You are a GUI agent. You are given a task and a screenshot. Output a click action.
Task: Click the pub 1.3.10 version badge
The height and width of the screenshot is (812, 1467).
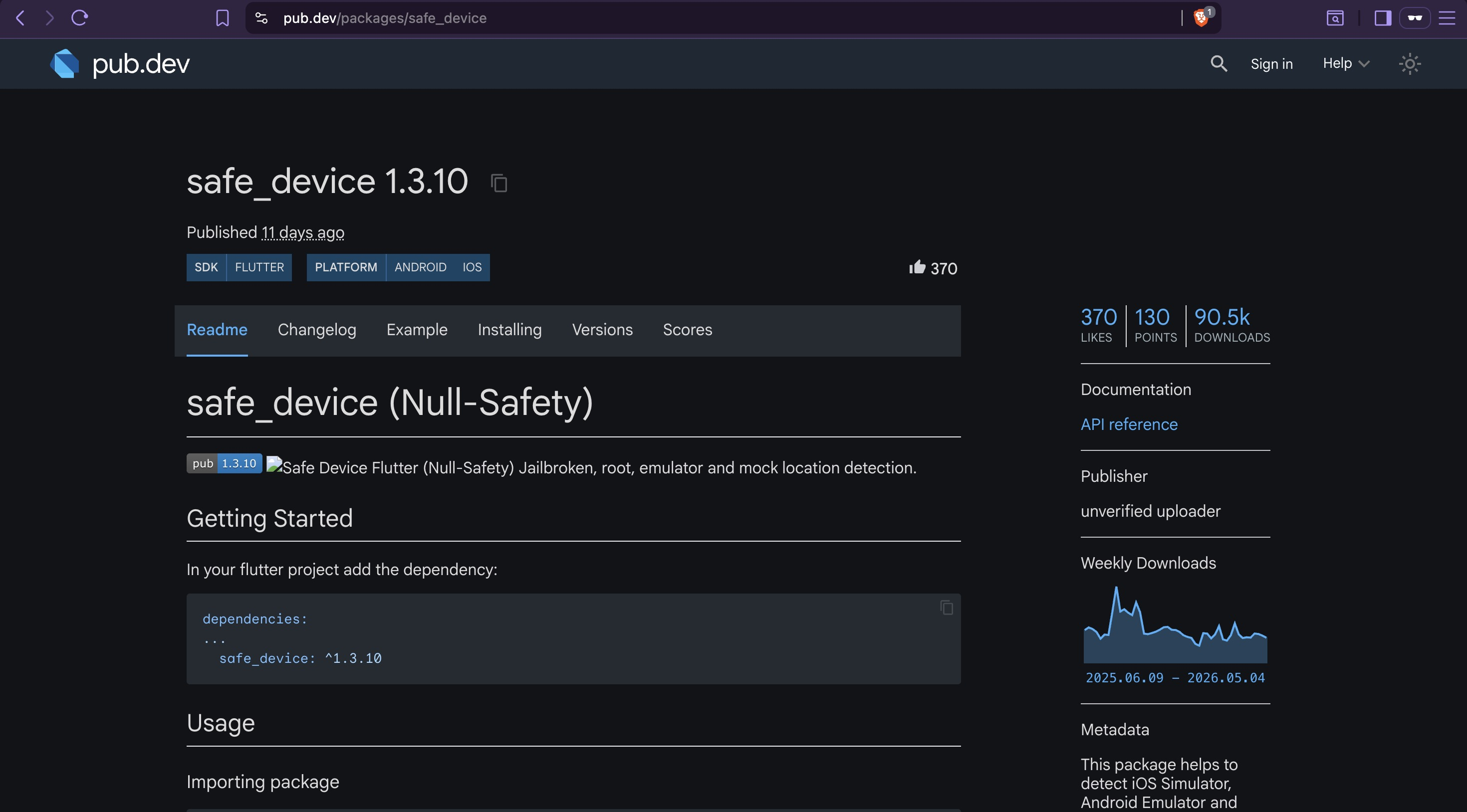(x=225, y=463)
